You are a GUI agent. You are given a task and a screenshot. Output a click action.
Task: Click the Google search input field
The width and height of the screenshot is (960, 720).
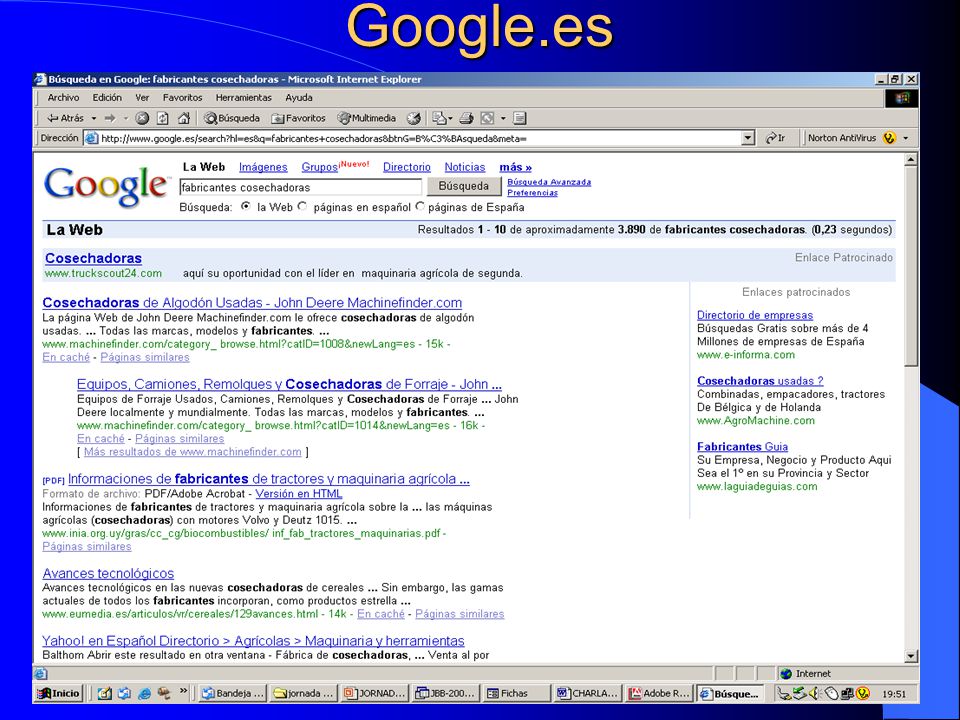click(301, 187)
